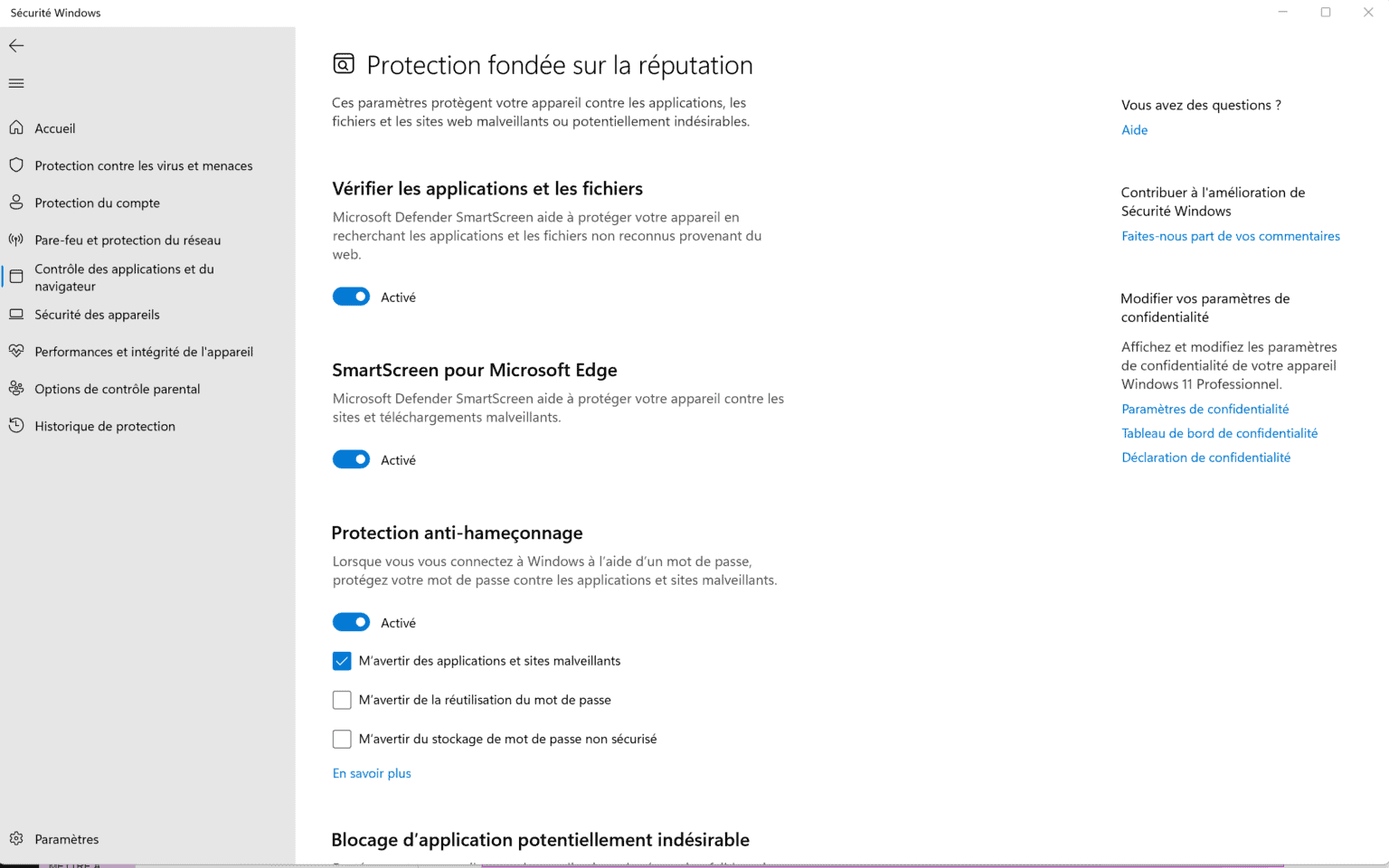The image size is (1389, 868).
Task: Select the Options de contrôle parental icon
Action: [16, 388]
